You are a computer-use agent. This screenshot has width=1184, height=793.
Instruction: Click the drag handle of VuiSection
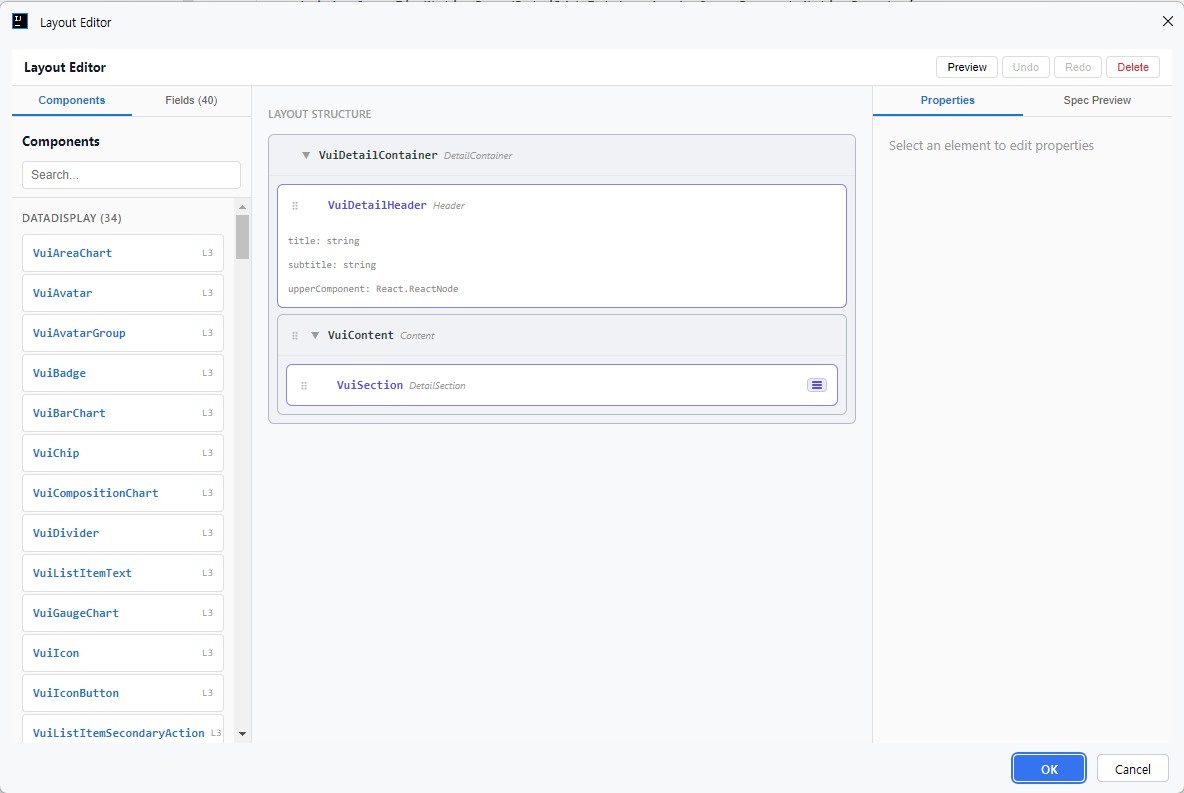304,385
